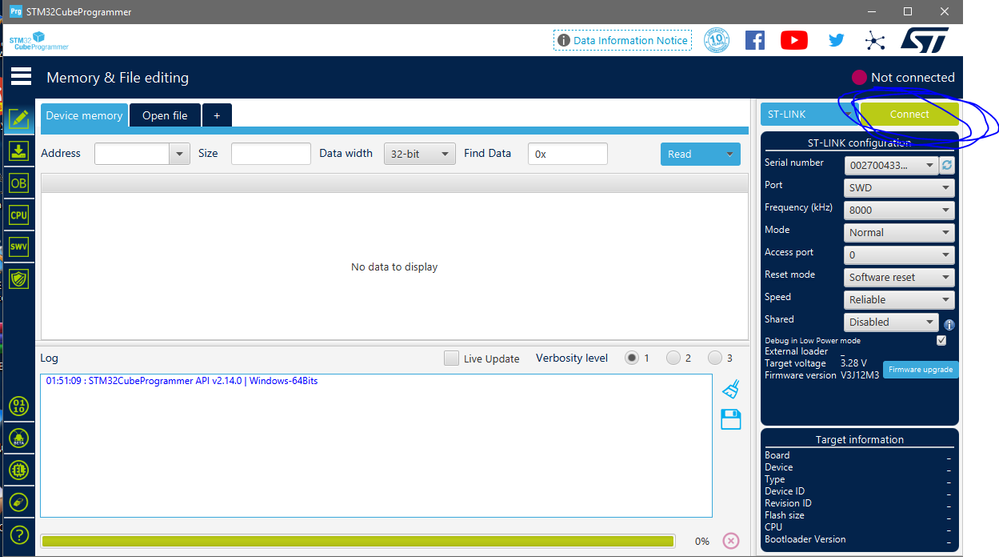Select verbosity level 1 radio
Screen dimensions: 999x557
click(x=631, y=358)
